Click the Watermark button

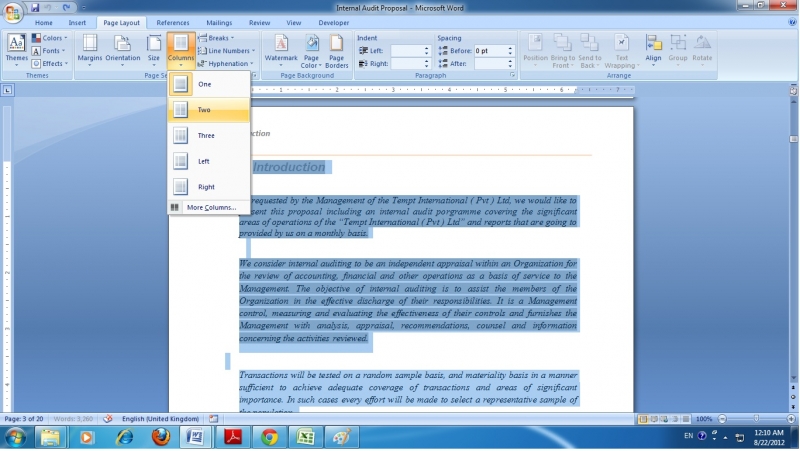(281, 50)
